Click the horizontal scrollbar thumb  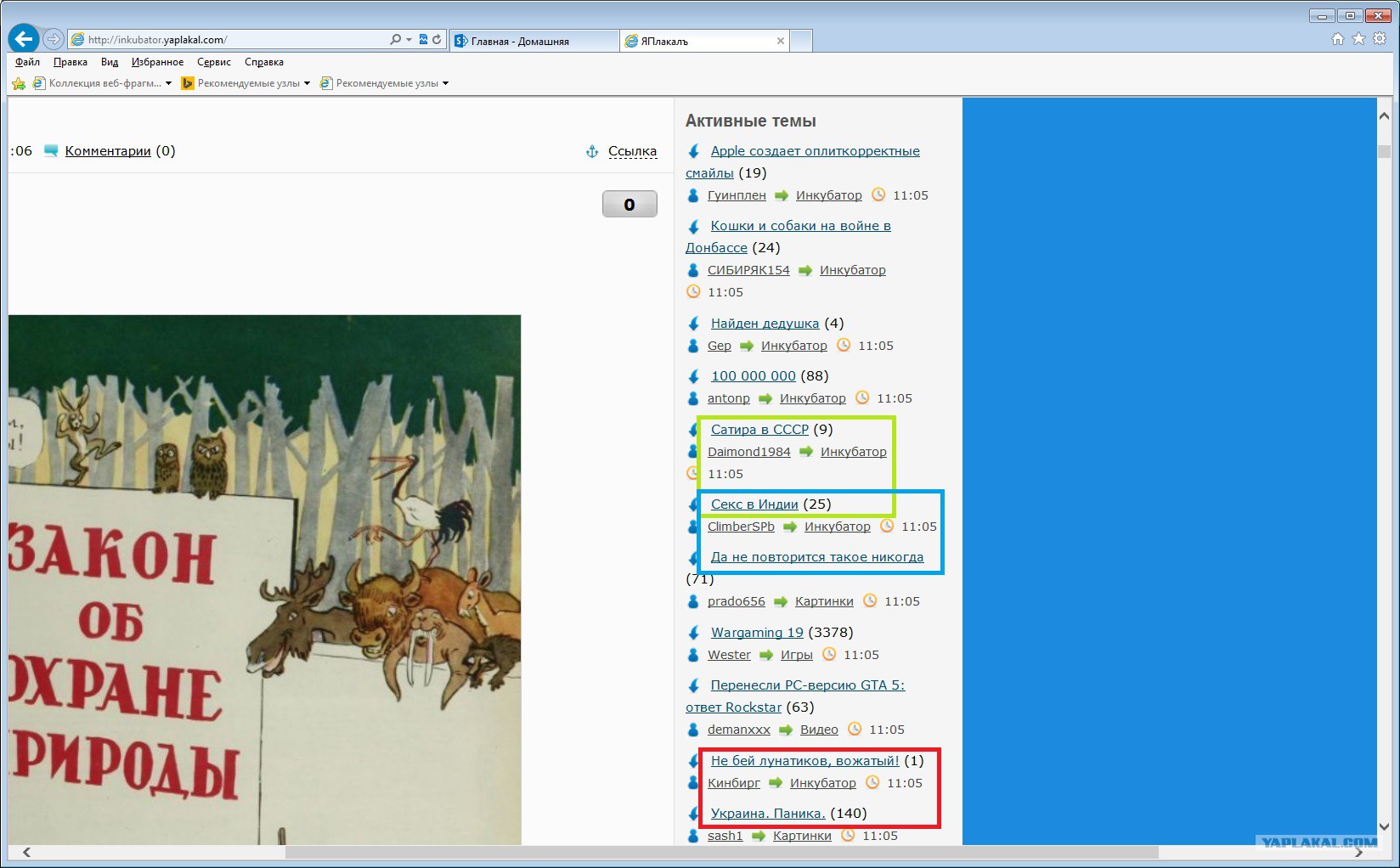click(x=722, y=852)
